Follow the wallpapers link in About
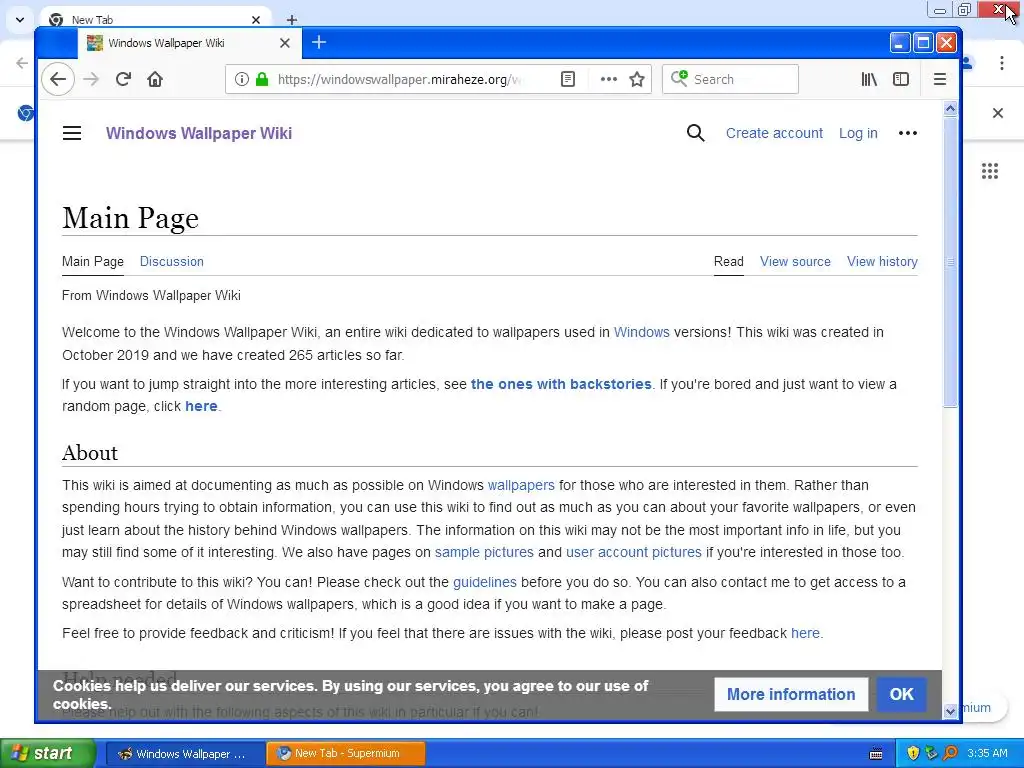Screen dimensions: 1024x768 (520, 485)
